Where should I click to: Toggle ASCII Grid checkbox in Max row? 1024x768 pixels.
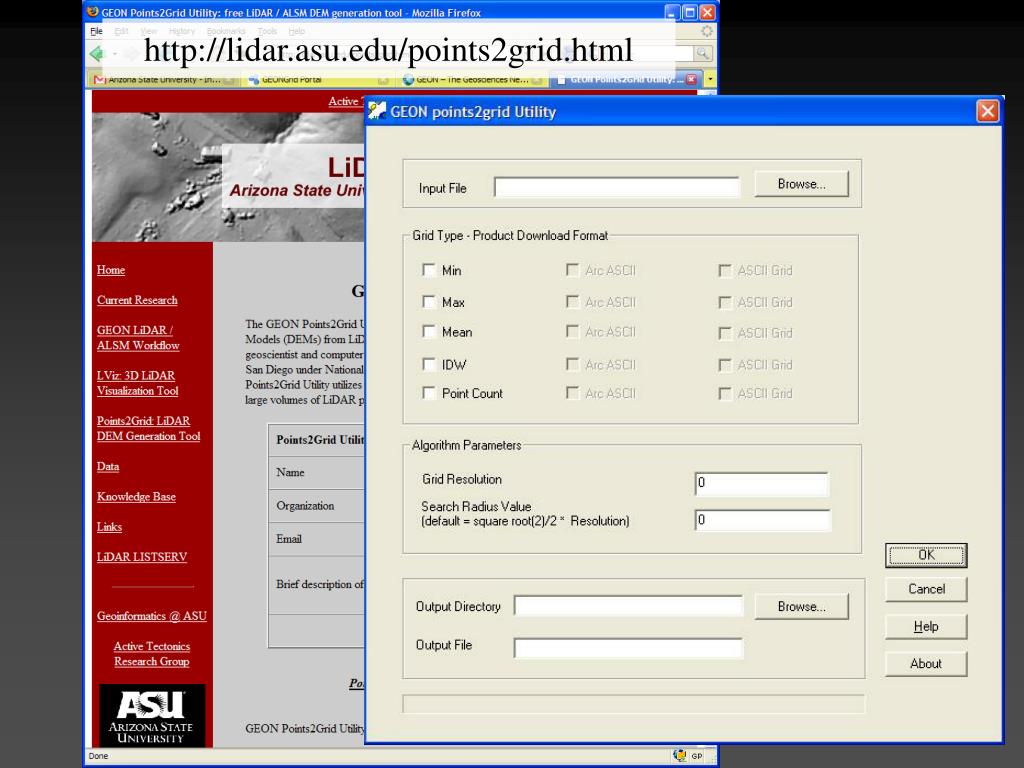pos(725,302)
